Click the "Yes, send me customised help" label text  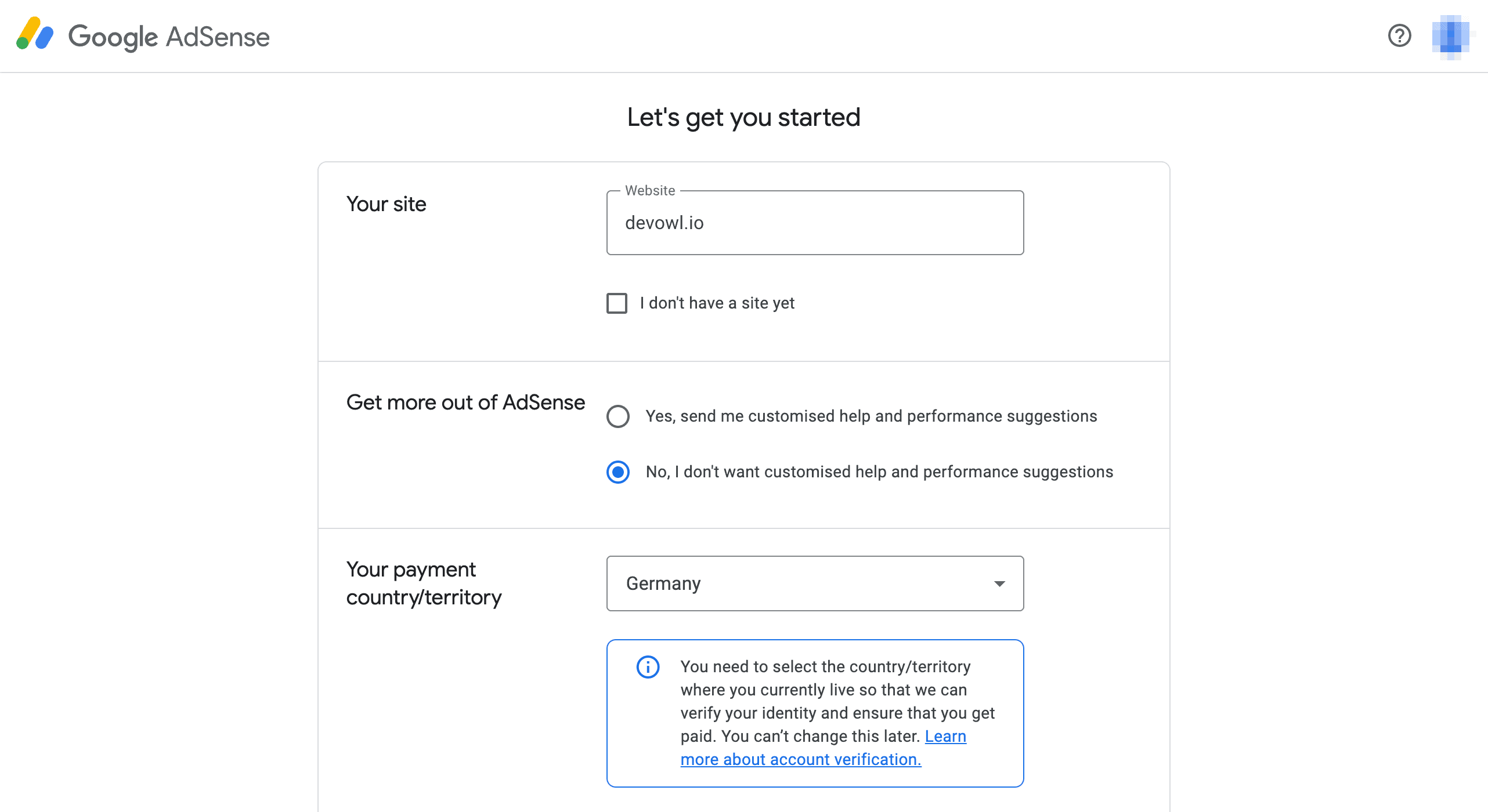click(871, 416)
